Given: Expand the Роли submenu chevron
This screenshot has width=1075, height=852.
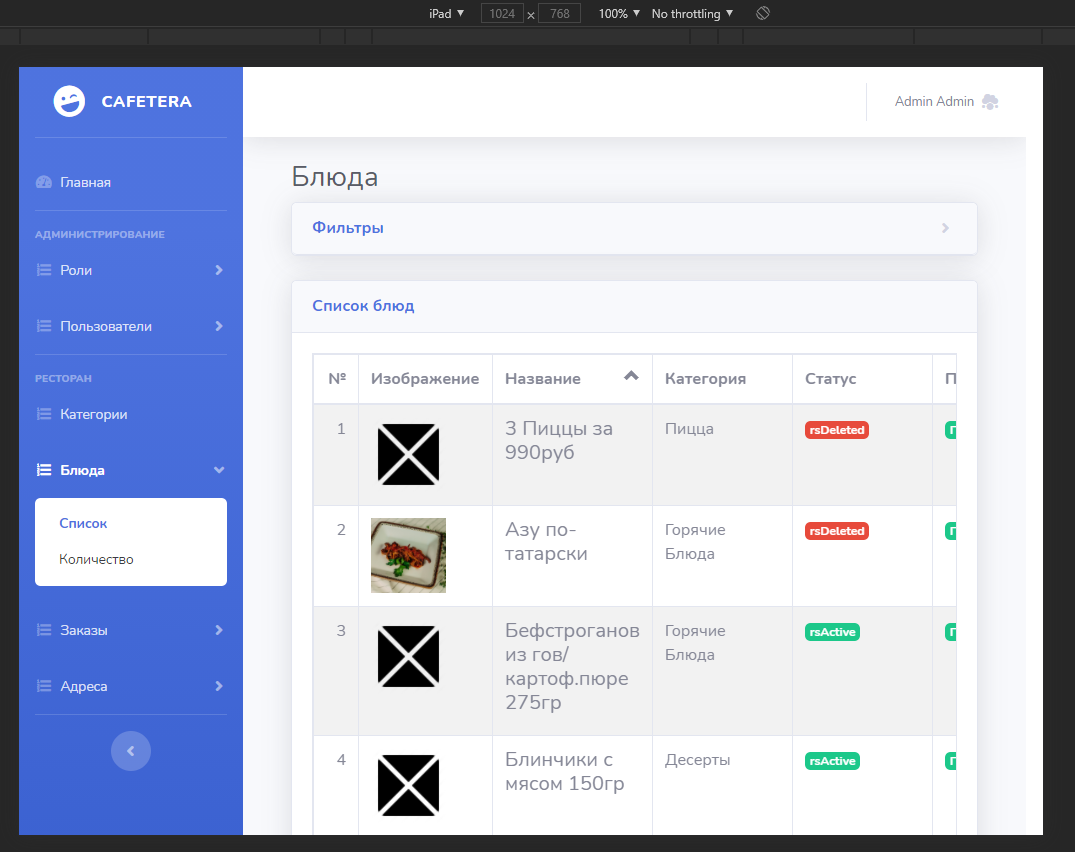Looking at the screenshot, I should pos(218,270).
